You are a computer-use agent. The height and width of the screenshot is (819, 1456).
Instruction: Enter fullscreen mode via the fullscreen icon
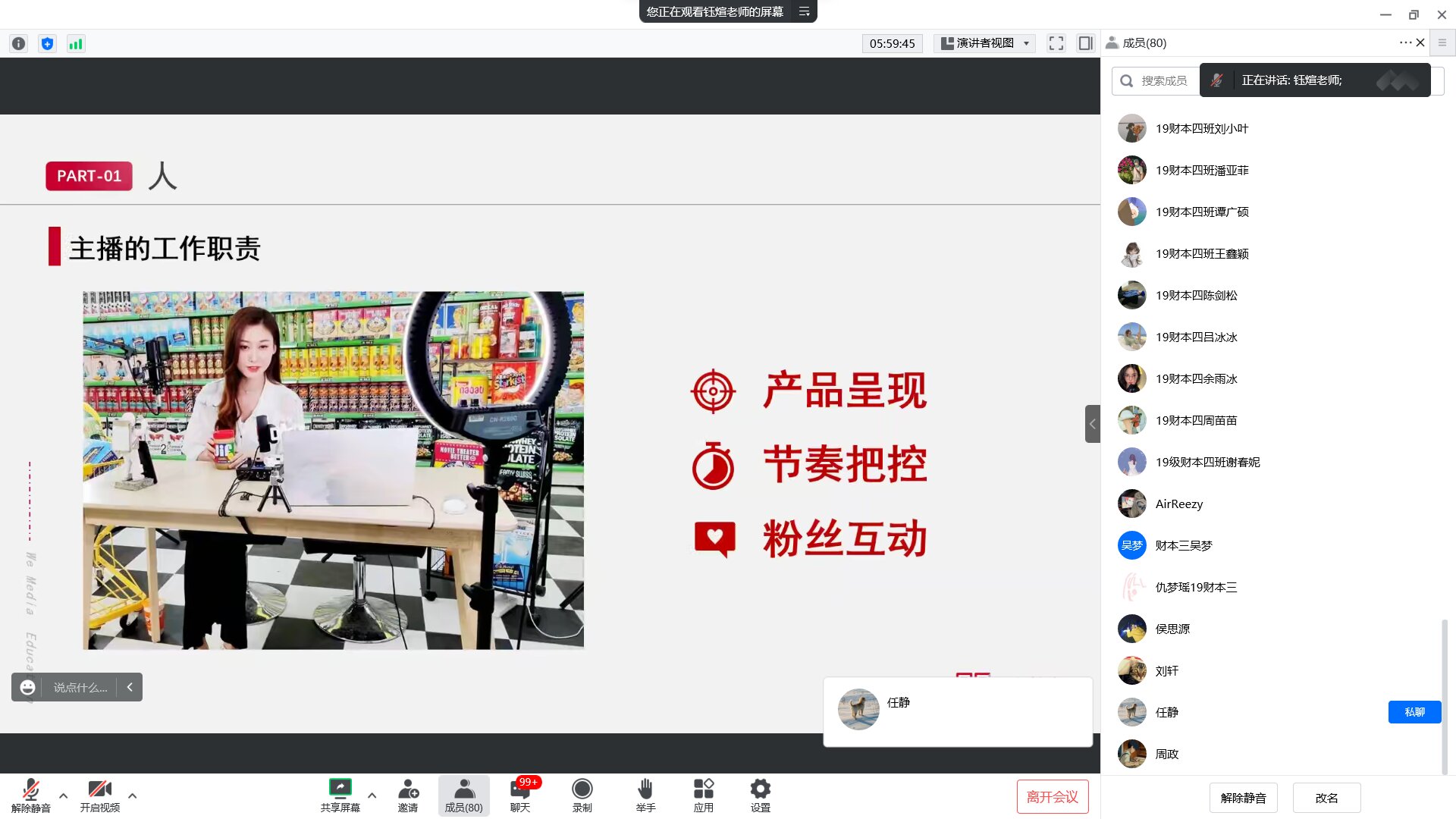tap(1056, 43)
